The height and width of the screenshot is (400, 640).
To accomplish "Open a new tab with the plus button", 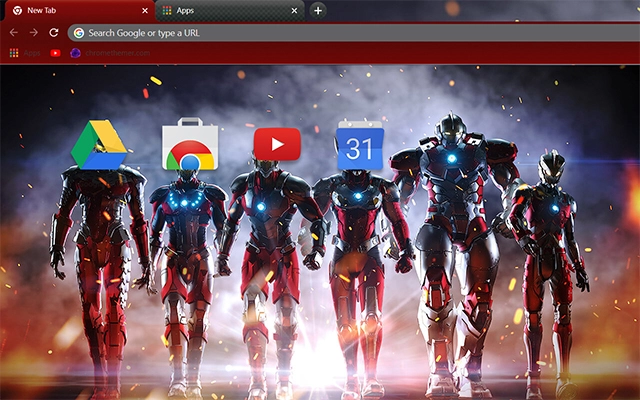I will 318,11.
